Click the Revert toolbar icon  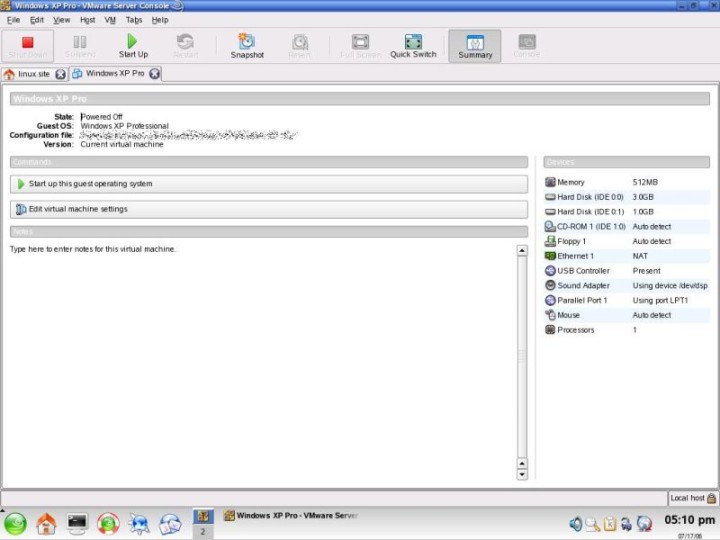point(300,42)
